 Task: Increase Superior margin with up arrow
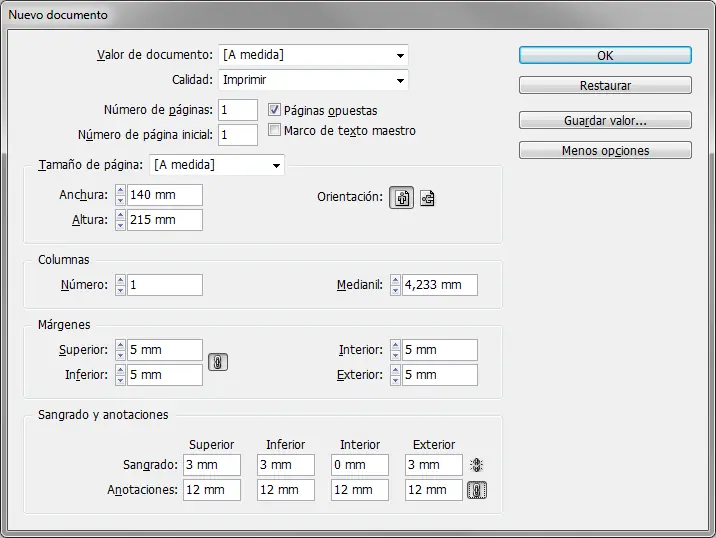120,345
